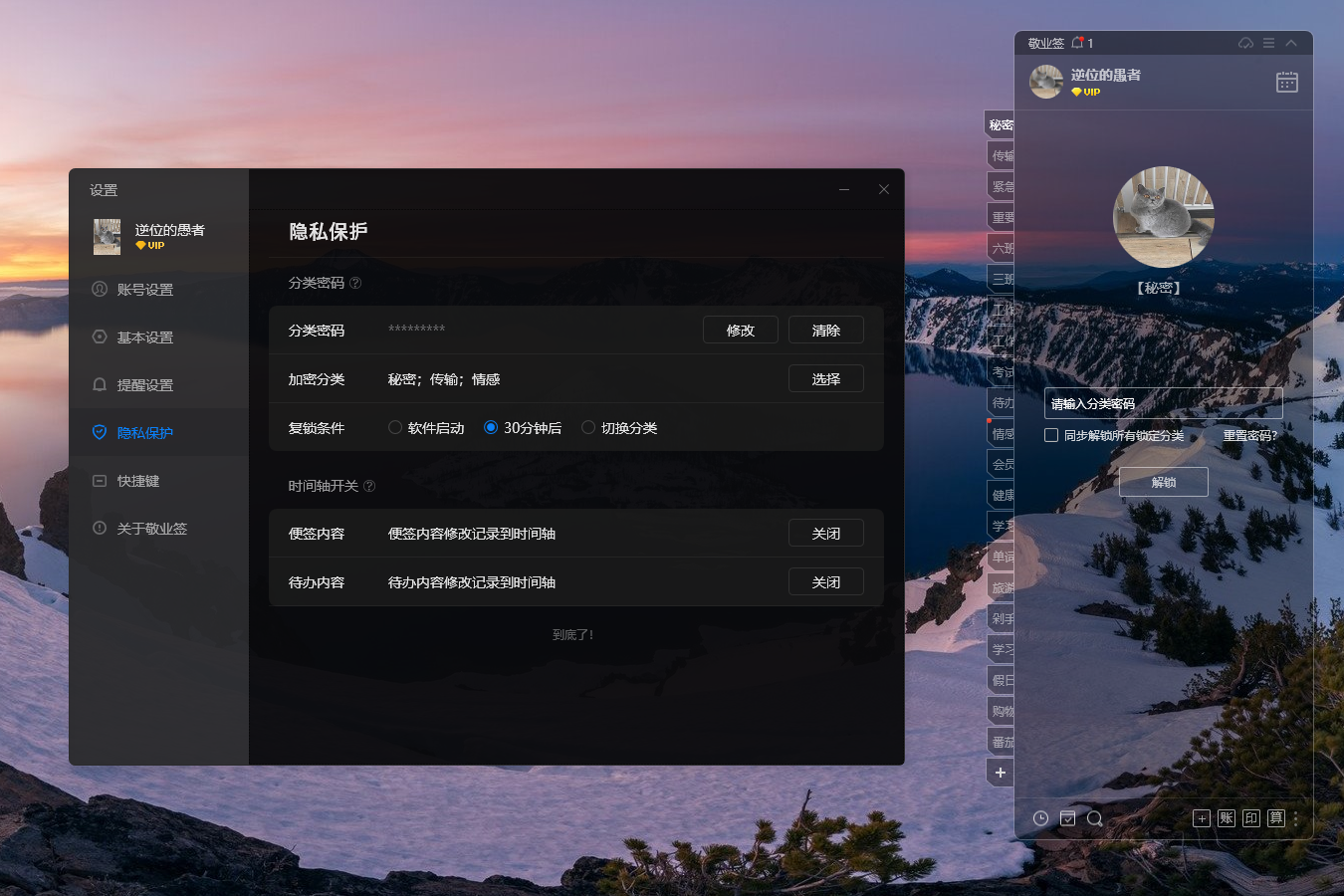The image size is (1344, 896).
Task: Collapse the 敬业签 panel with the up chevron
Action: (1291, 43)
